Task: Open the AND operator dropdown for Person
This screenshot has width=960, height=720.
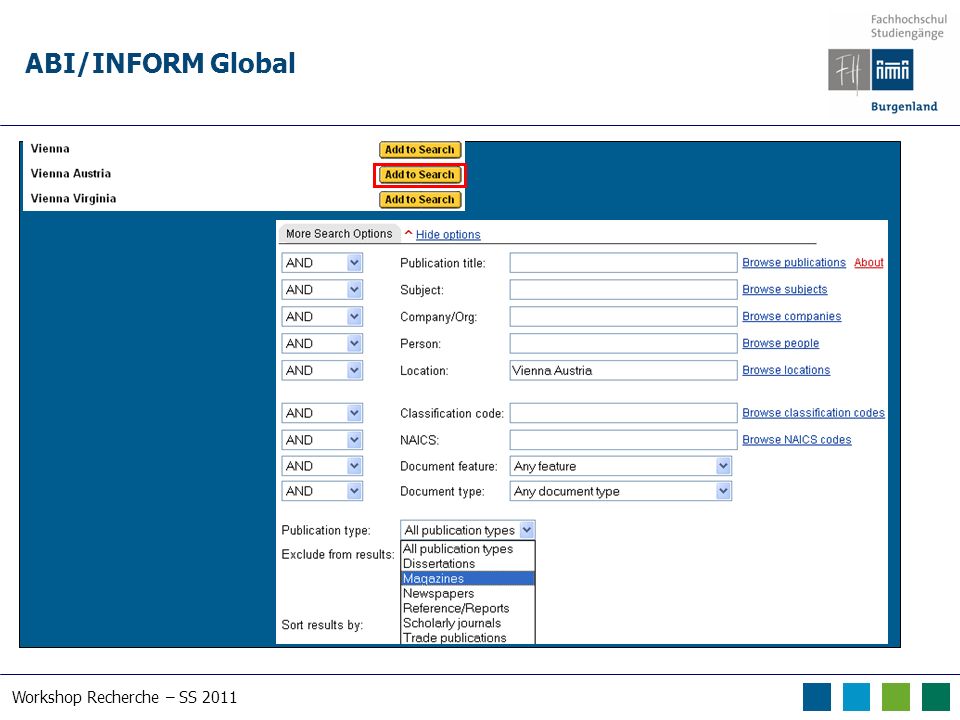Action: pyautogui.click(x=322, y=343)
